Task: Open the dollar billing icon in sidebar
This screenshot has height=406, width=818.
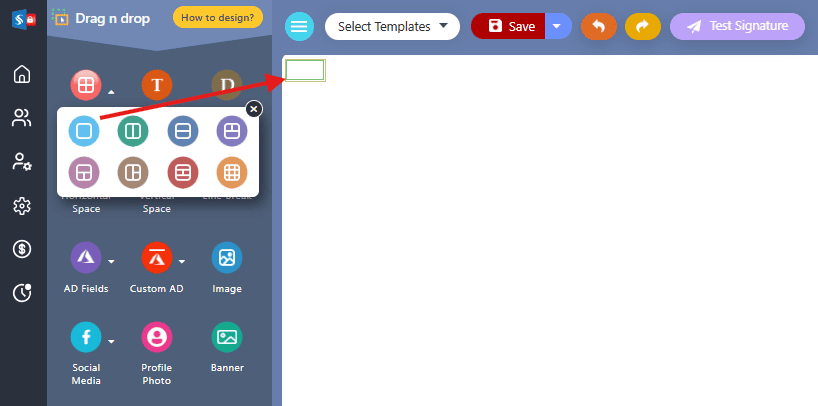Action: (x=22, y=249)
